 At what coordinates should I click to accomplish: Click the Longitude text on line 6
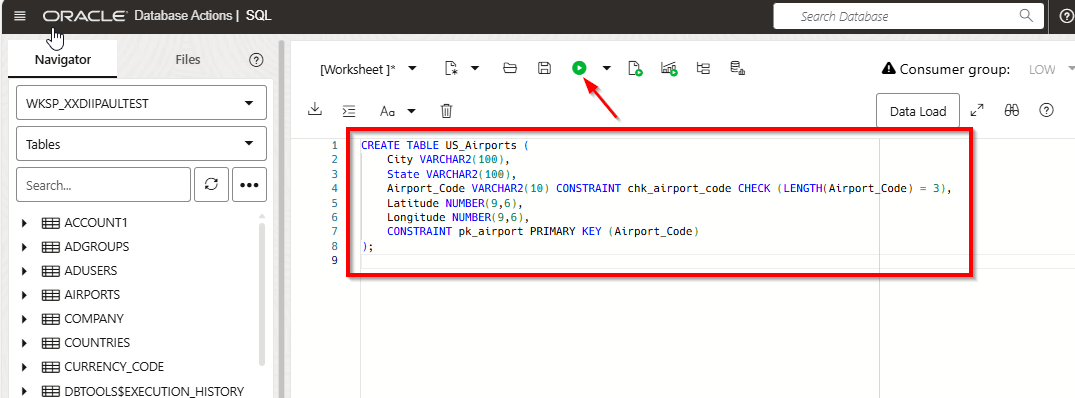(416, 217)
